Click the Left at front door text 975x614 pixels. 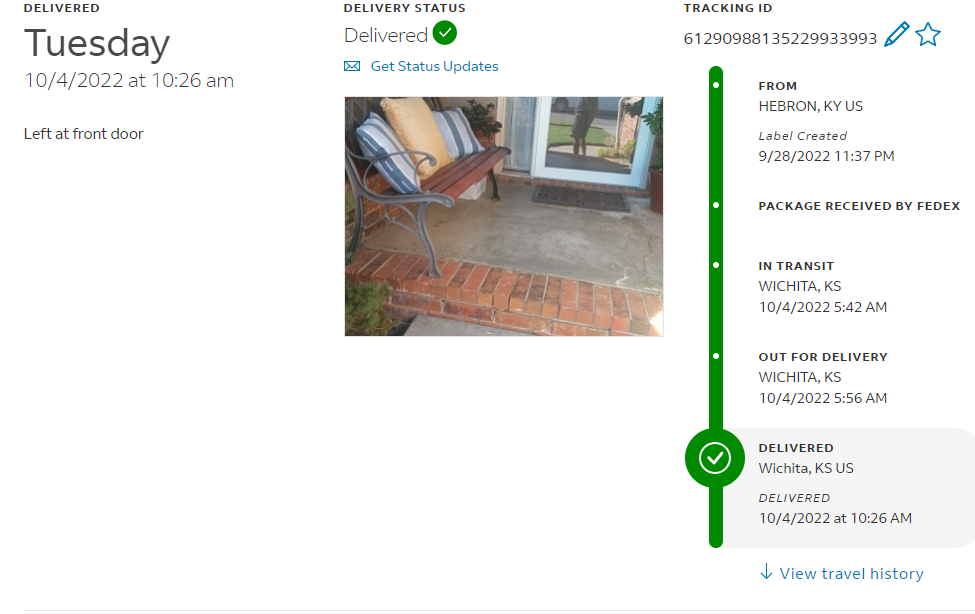(x=83, y=134)
